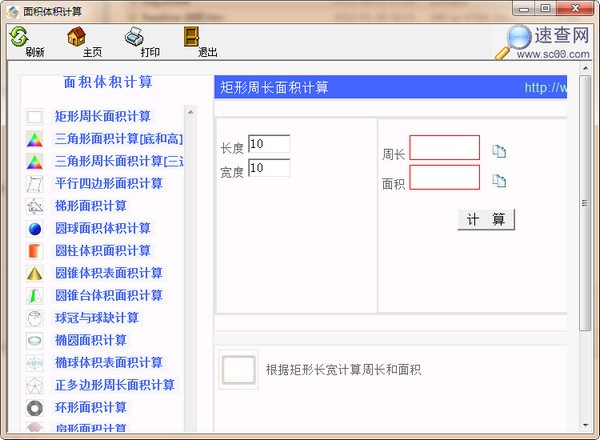This screenshot has height=440, width=600.
Task: Open 环形面积计算 link
Action: coord(91,407)
